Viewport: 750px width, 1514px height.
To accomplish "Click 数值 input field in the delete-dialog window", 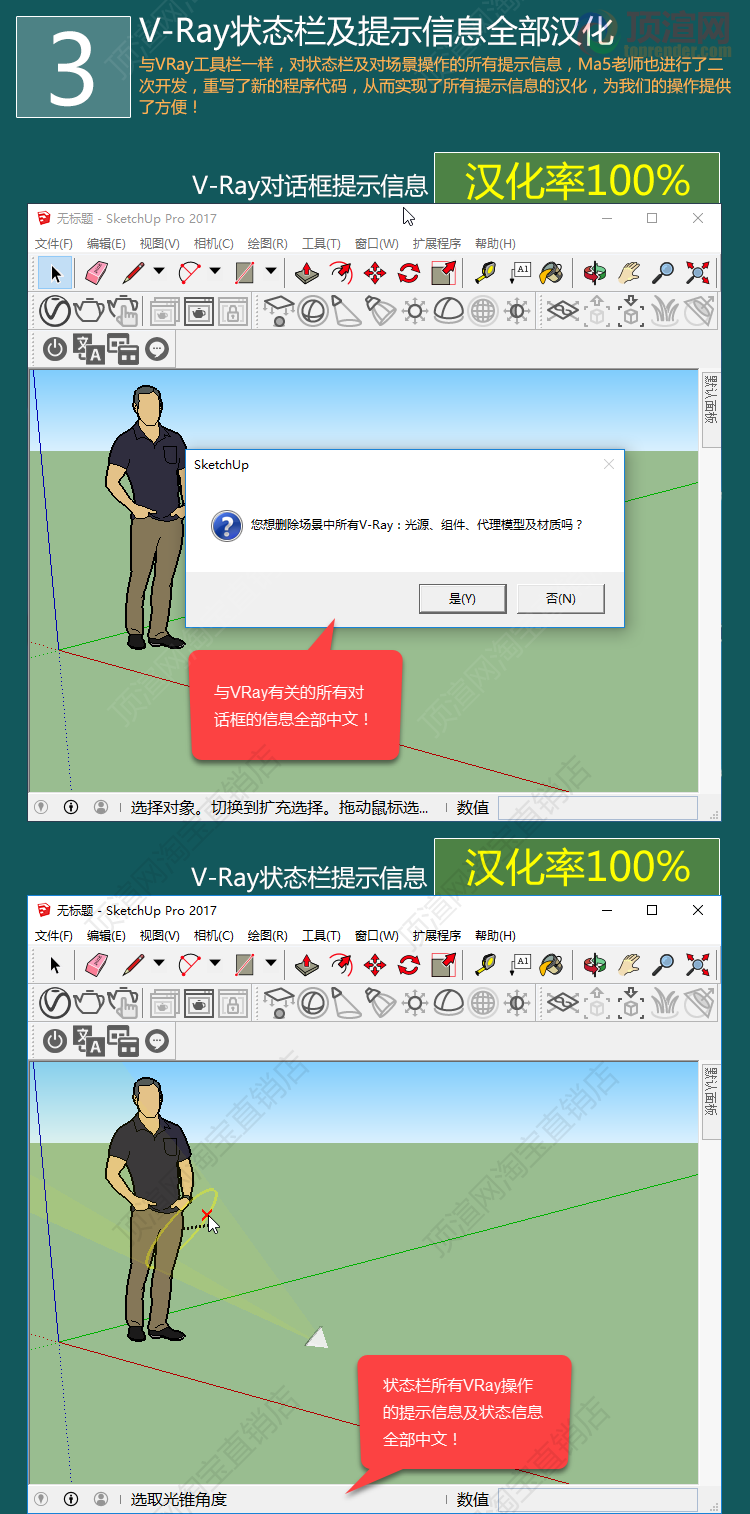I will [598, 807].
